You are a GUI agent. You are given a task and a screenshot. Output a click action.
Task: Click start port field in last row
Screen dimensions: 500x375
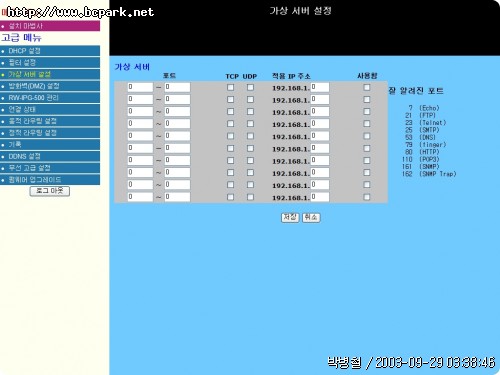pos(140,197)
